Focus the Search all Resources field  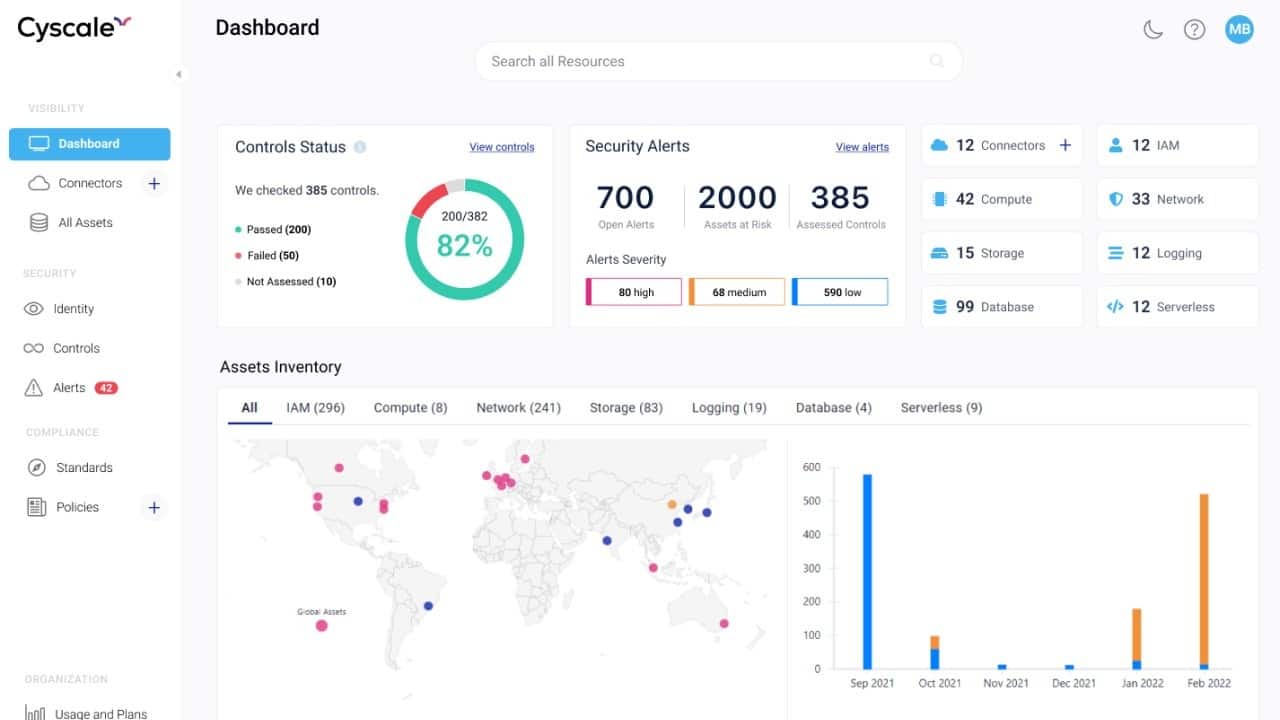point(718,61)
